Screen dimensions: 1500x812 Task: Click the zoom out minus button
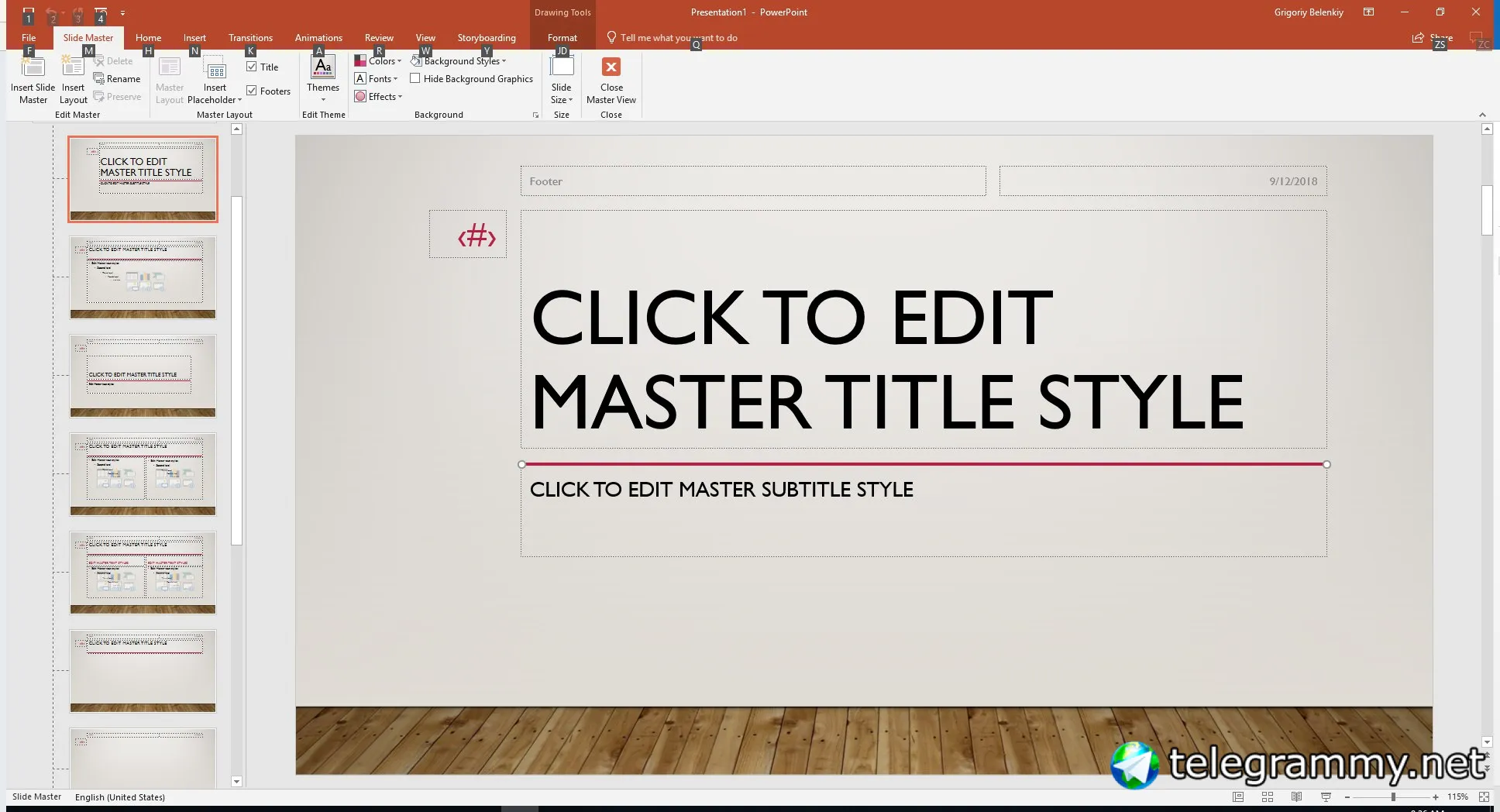point(1347,797)
